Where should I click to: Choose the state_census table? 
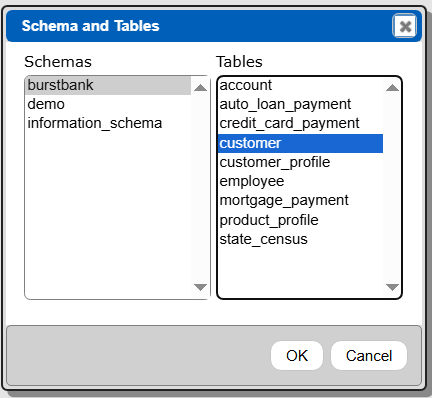pyautogui.click(x=300, y=239)
